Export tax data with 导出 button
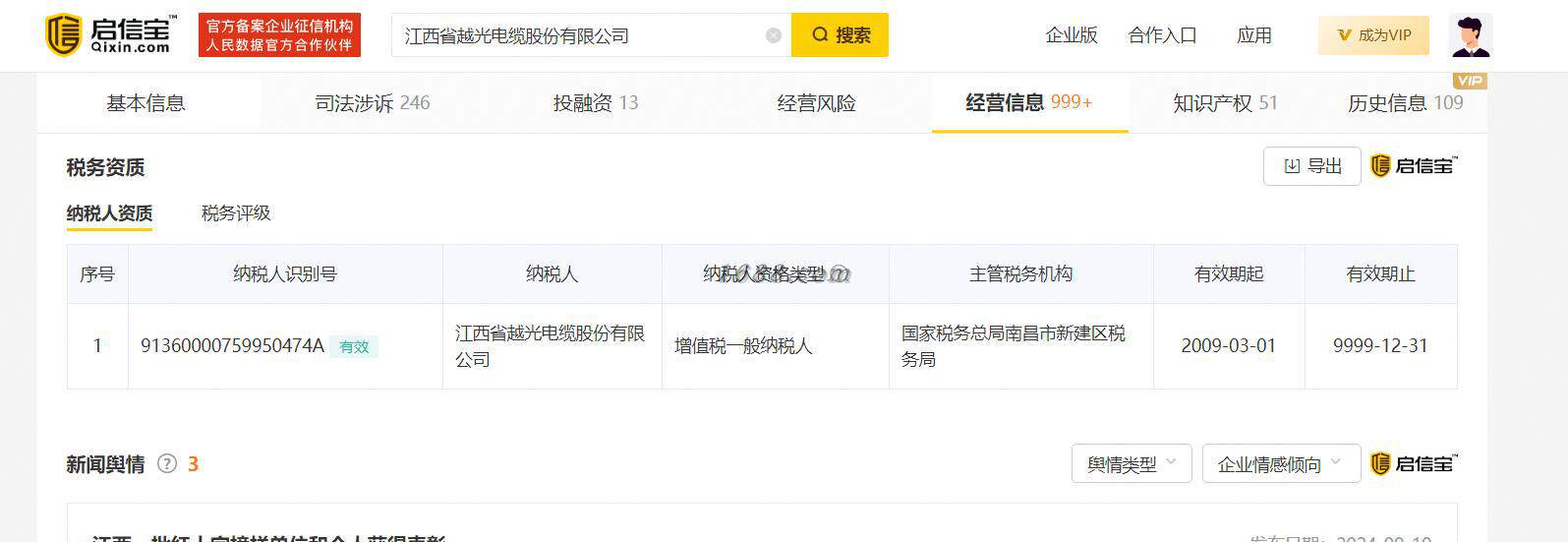This screenshot has height=542, width=1568. (1311, 166)
